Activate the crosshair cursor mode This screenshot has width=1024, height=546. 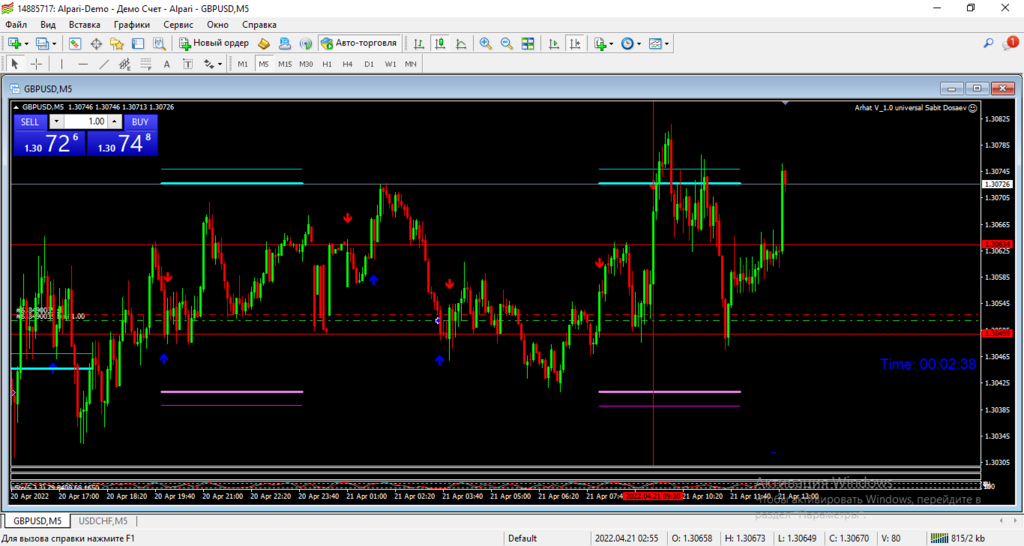37,64
